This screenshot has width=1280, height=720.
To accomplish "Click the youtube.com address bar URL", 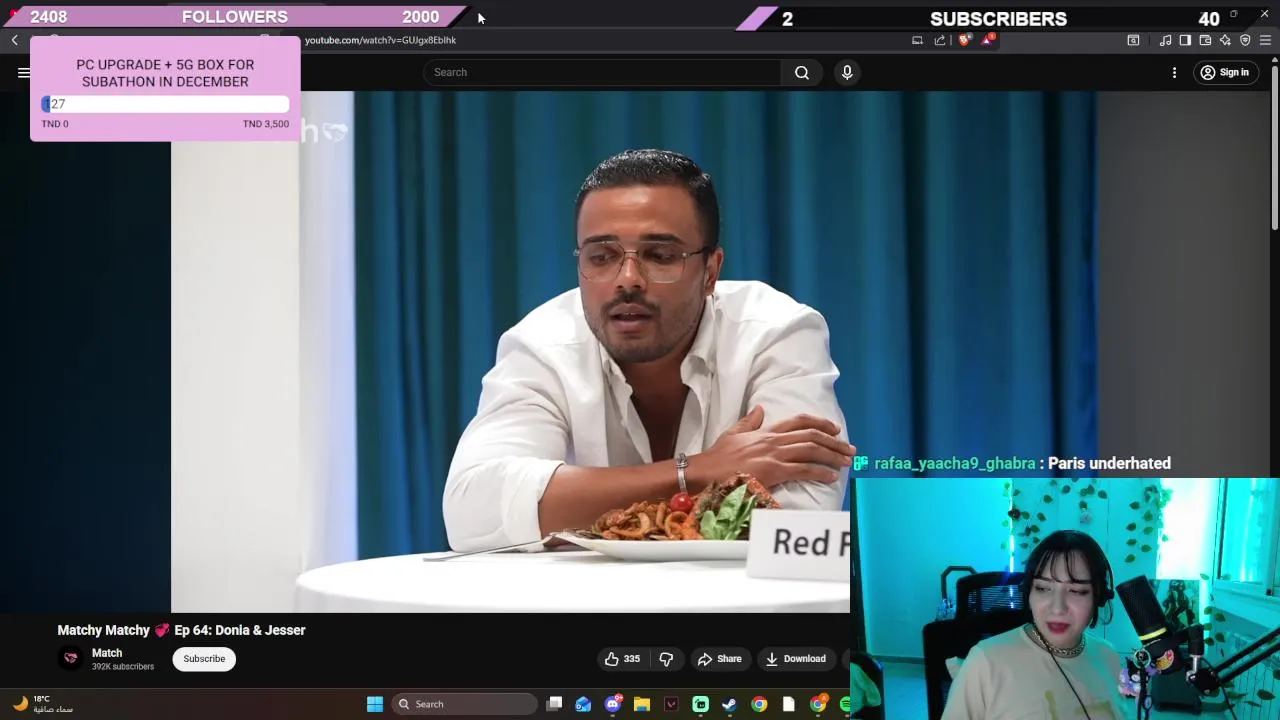I will [380, 40].
